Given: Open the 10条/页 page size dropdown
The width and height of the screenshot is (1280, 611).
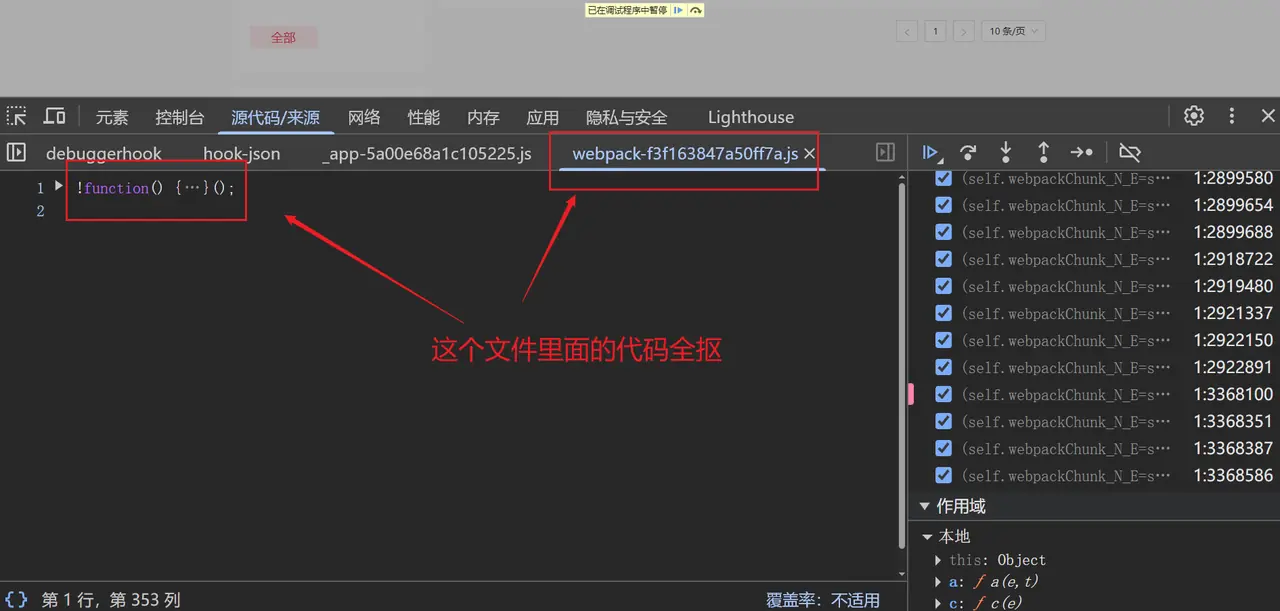Looking at the screenshot, I should tap(1013, 31).
